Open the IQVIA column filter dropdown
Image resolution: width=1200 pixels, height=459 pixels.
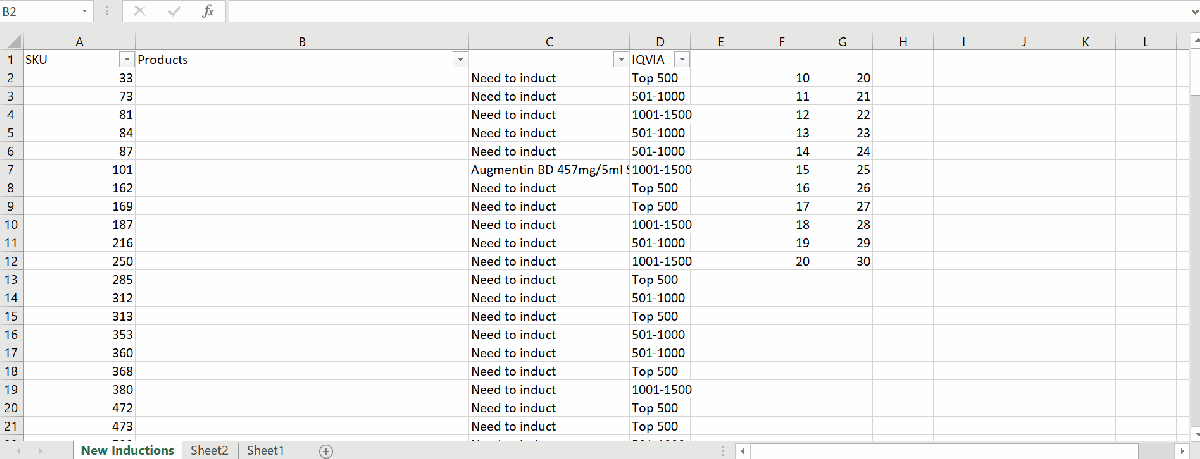tap(682, 59)
